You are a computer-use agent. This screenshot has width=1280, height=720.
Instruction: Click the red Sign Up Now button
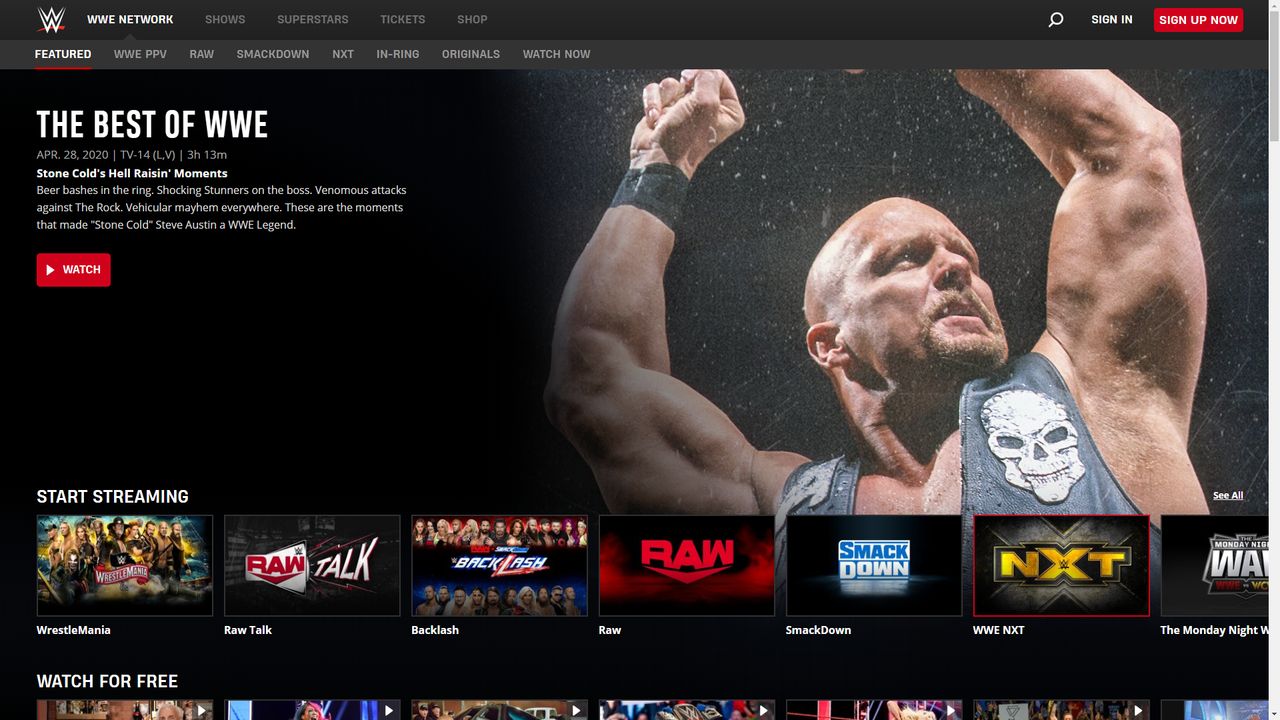tap(1198, 20)
